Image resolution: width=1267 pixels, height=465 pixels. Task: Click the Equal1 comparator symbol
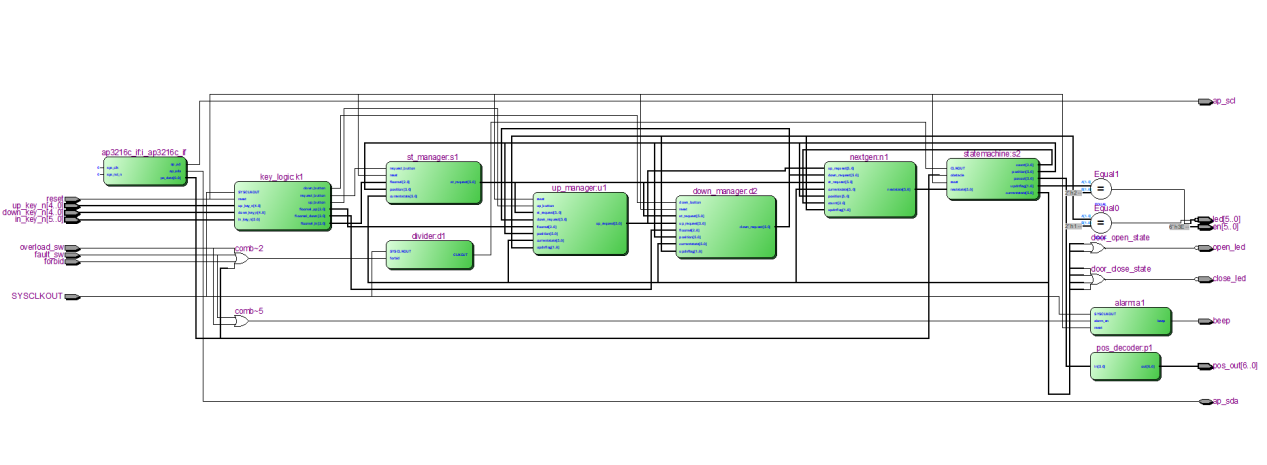(x=1101, y=187)
